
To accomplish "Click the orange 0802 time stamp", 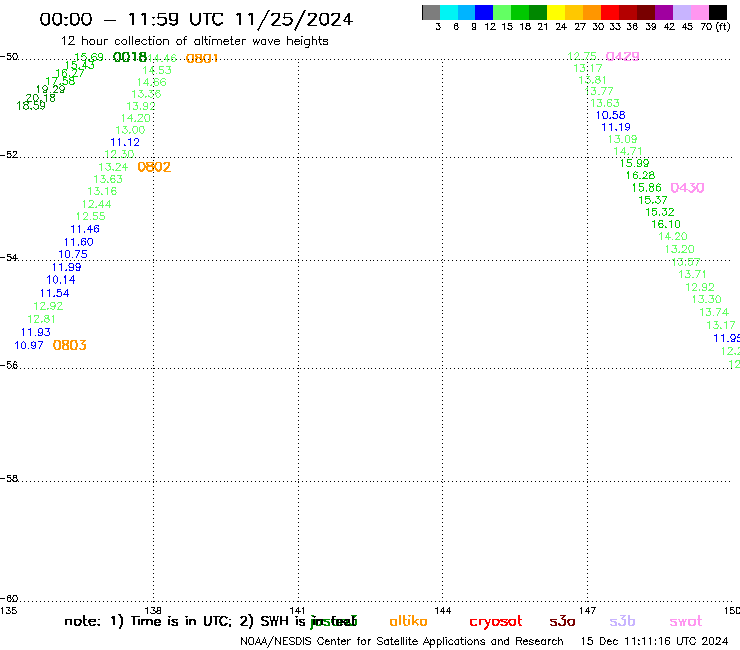I will 154,167.
